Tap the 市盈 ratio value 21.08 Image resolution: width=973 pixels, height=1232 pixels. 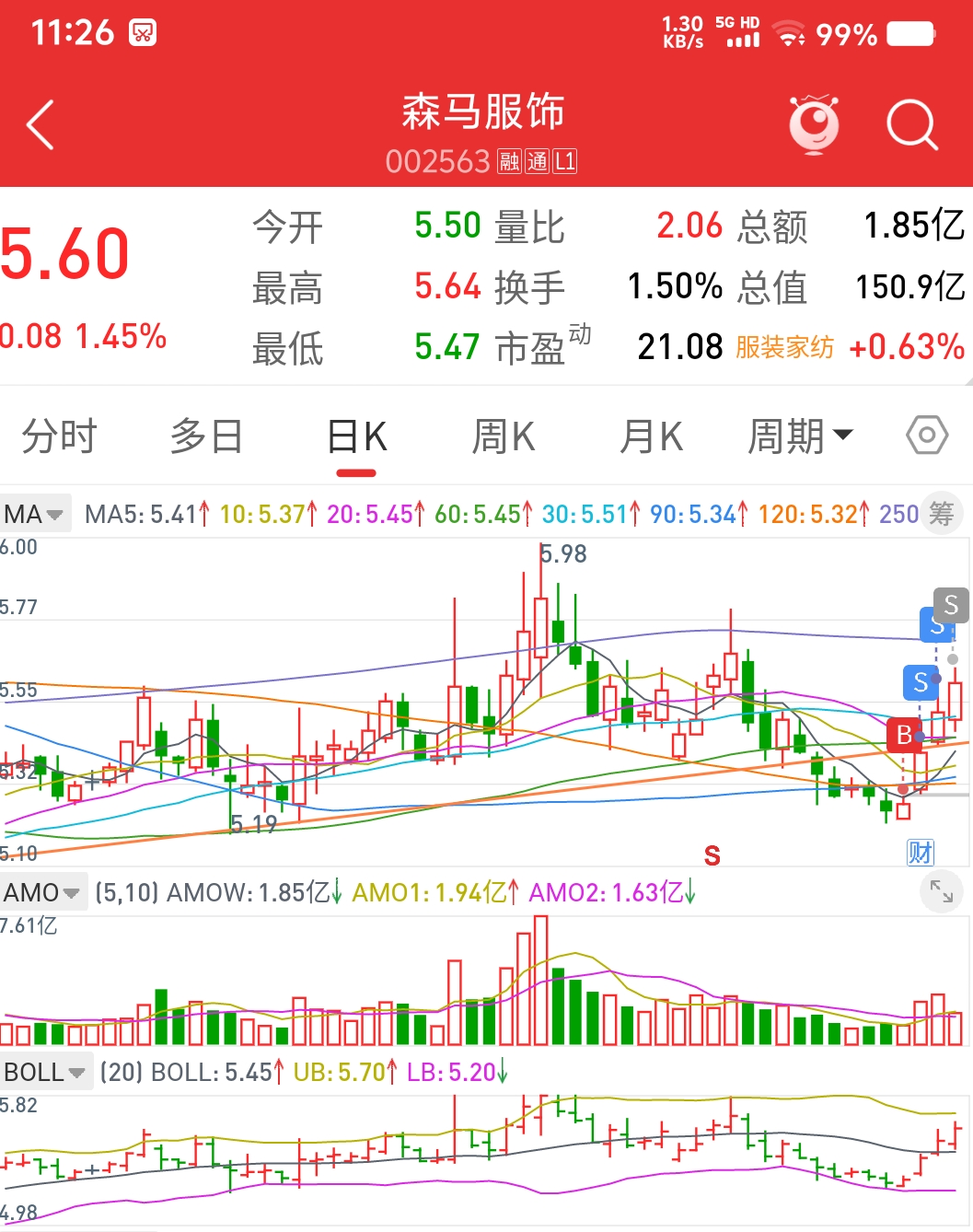pyautogui.click(x=680, y=347)
